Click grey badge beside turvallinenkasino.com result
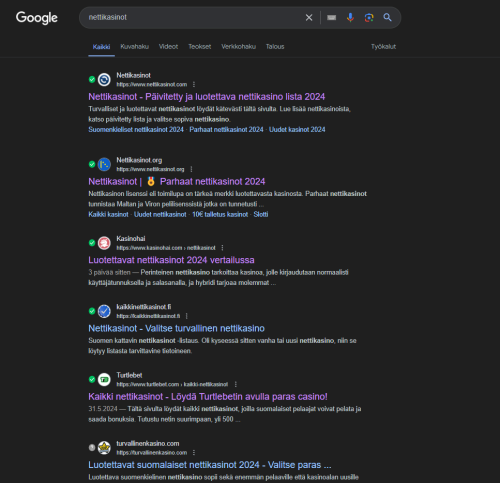The height and width of the screenshot is (483, 500). 92,447
